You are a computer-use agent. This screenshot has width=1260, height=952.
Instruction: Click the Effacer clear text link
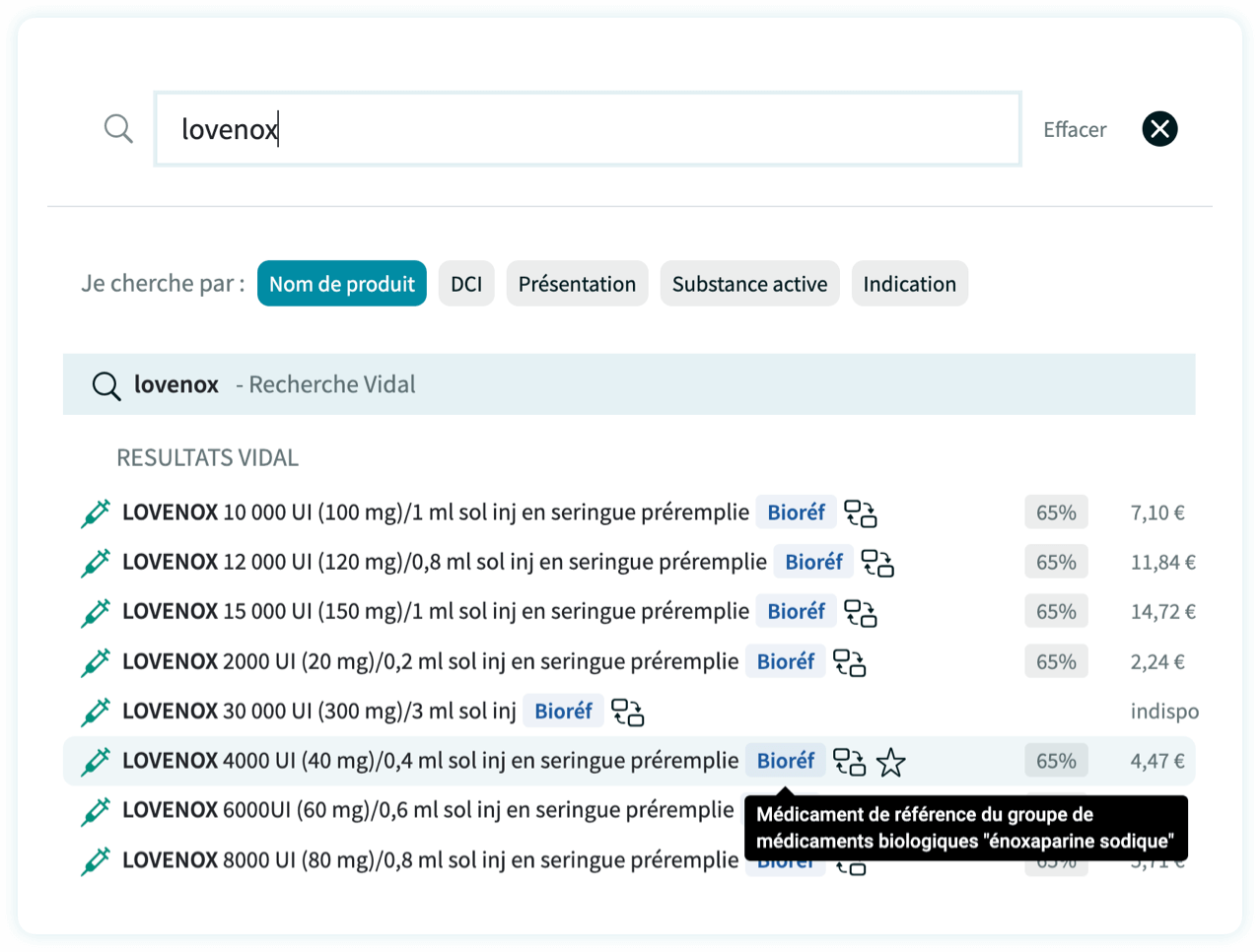1075,129
